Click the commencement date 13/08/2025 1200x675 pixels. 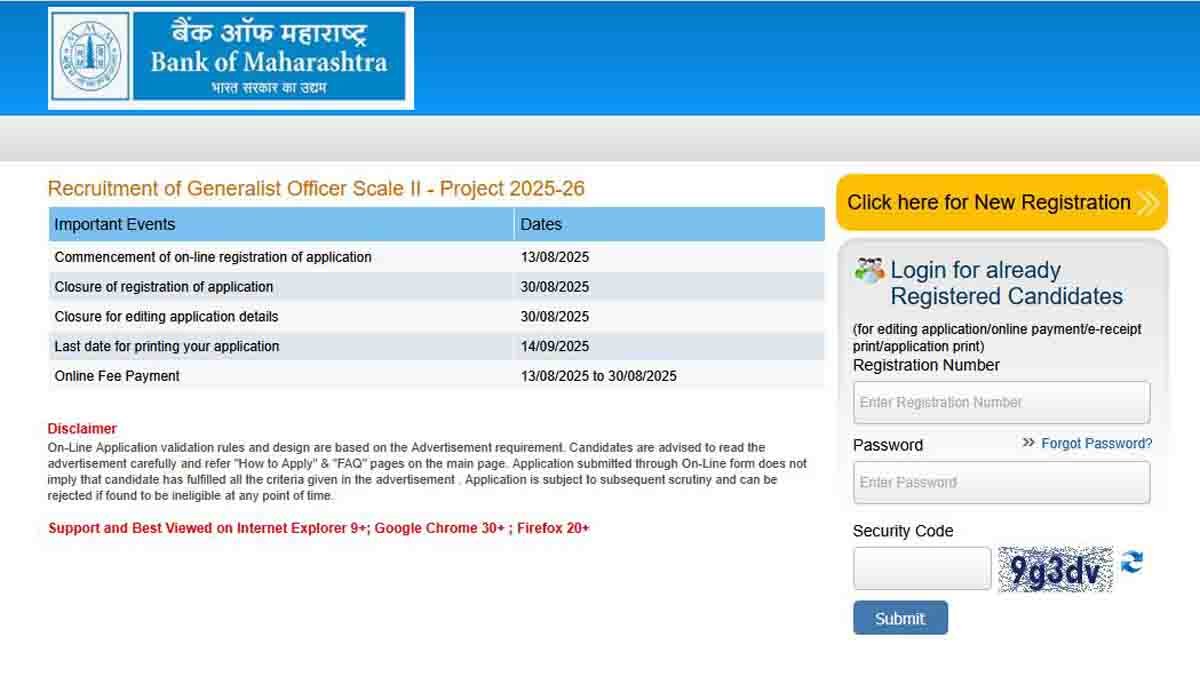pyautogui.click(x=555, y=257)
